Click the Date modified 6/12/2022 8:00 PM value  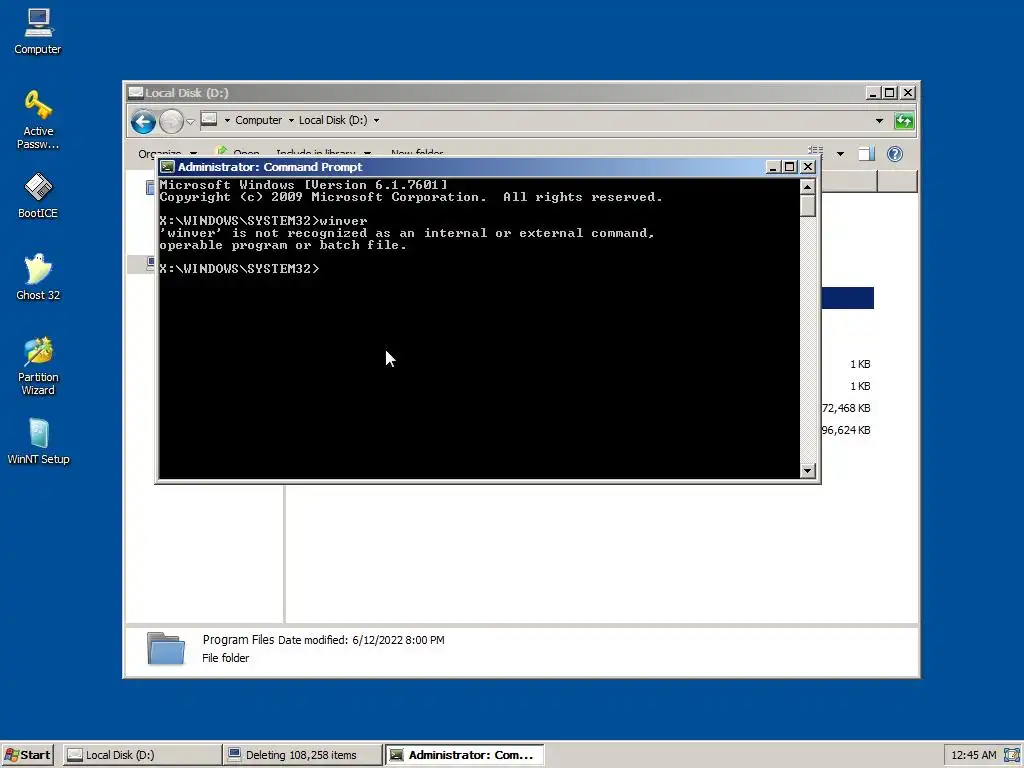tap(398, 640)
